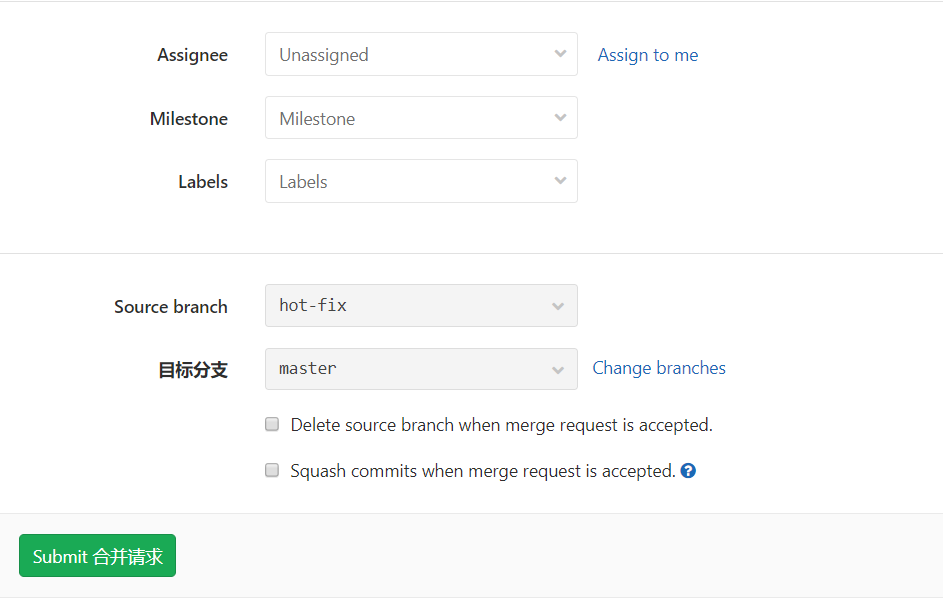
Task: Click the chevron arrow in the Milestone field
Action: click(560, 118)
